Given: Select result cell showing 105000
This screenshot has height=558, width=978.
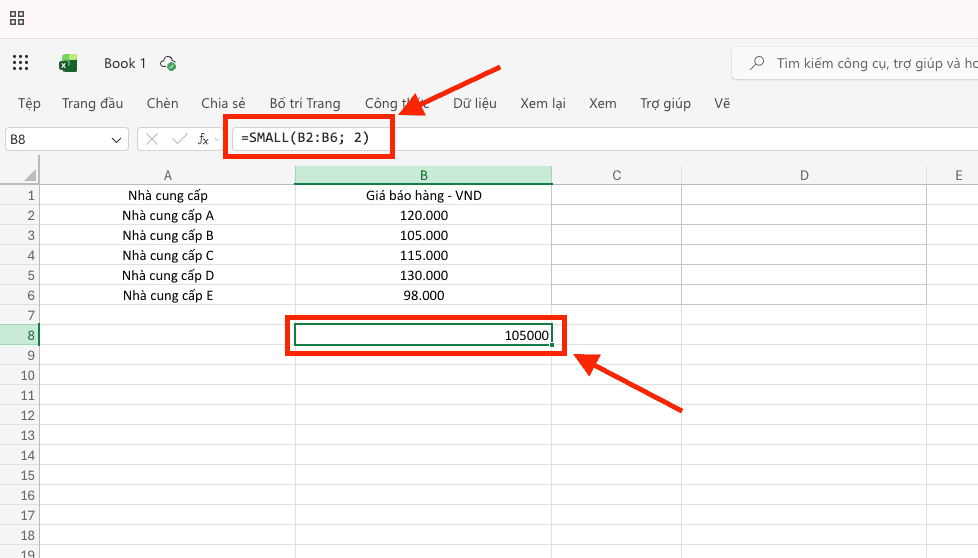Looking at the screenshot, I should 424,335.
